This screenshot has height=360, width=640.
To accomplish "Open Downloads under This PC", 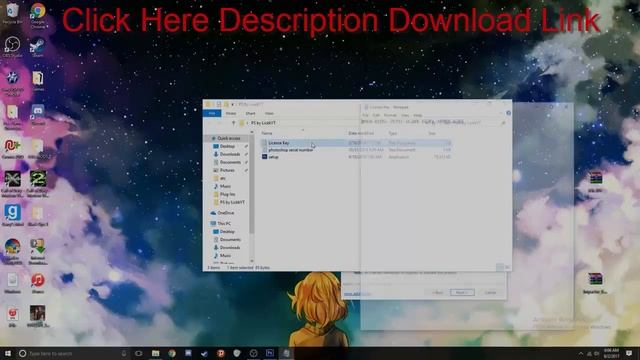I will click(x=230, y=247).
